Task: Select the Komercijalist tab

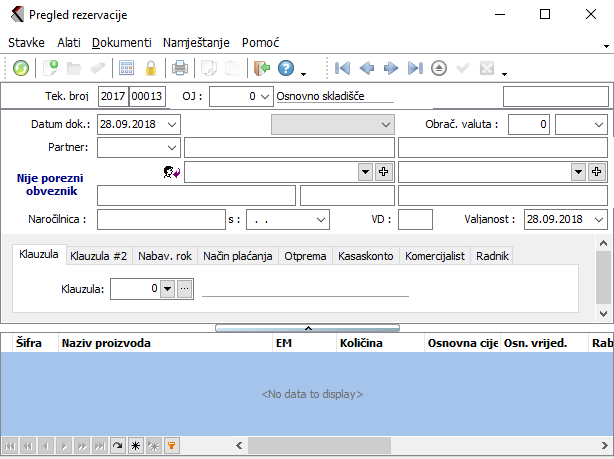Action: [x=435, y=256]
